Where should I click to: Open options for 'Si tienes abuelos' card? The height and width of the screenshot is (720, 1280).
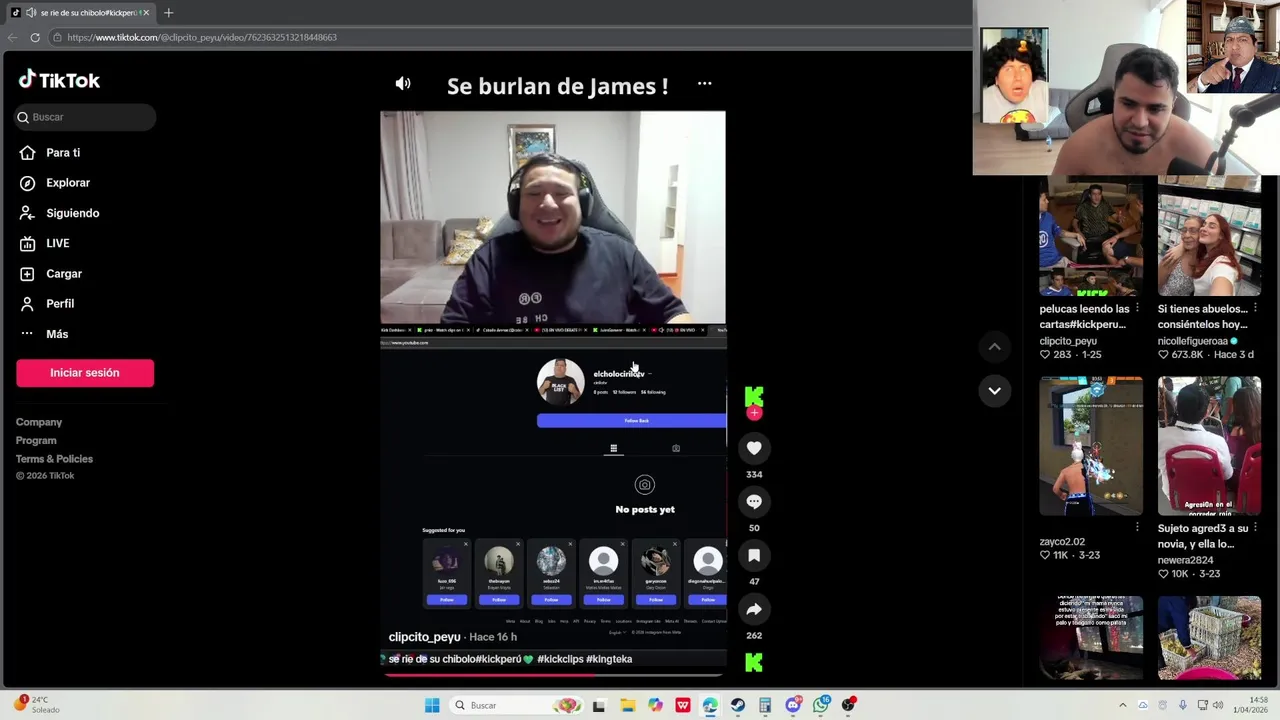(x=1255, y=308)
